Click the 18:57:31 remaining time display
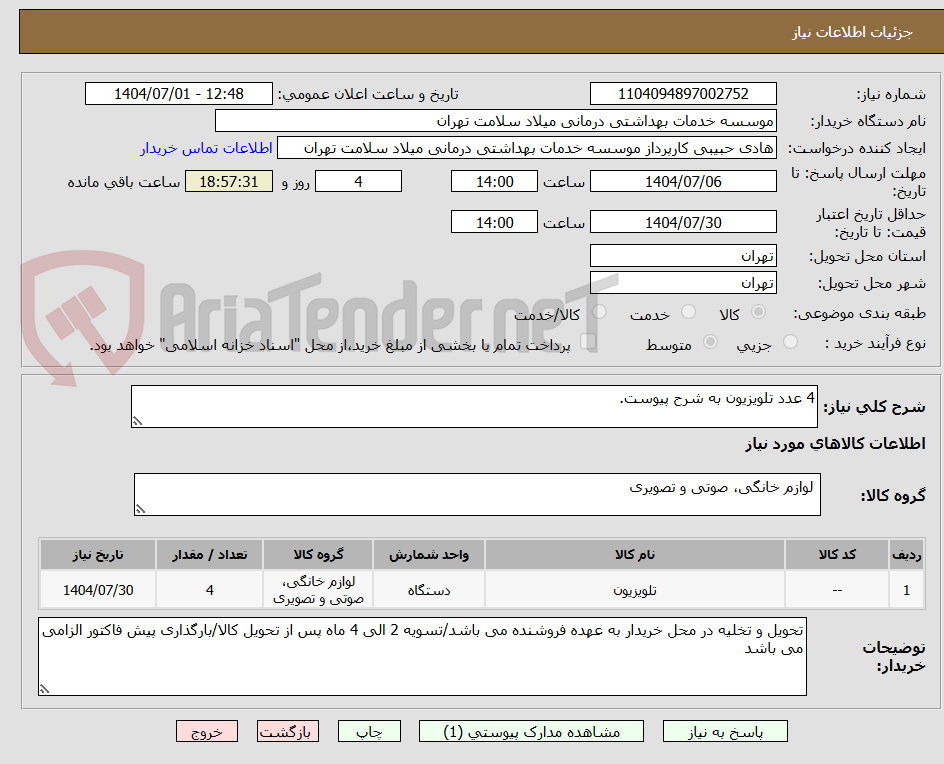The width and height of the screenshot is (944, 764). (228, 181)
